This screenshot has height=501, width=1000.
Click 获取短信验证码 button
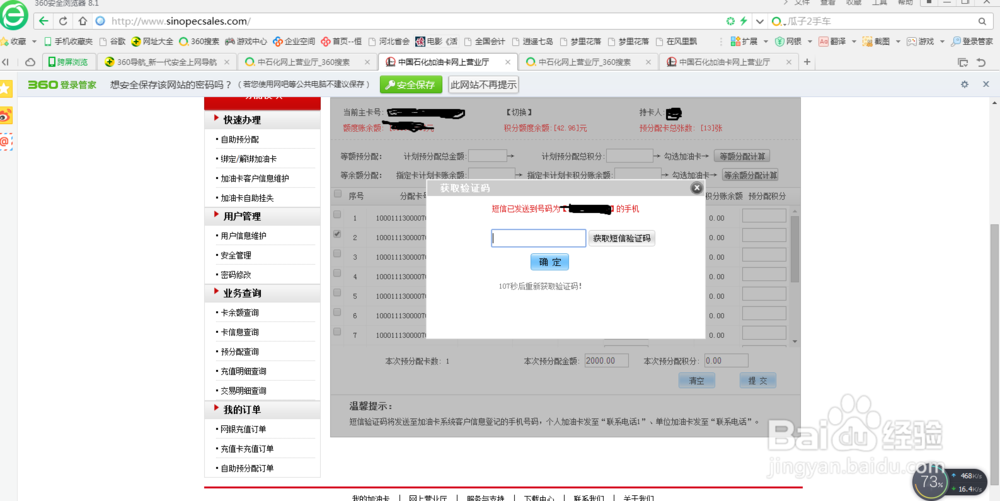622,238
